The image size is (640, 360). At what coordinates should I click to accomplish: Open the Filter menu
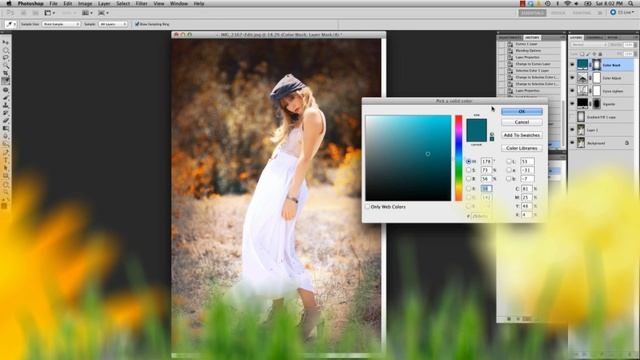[141, 3]
